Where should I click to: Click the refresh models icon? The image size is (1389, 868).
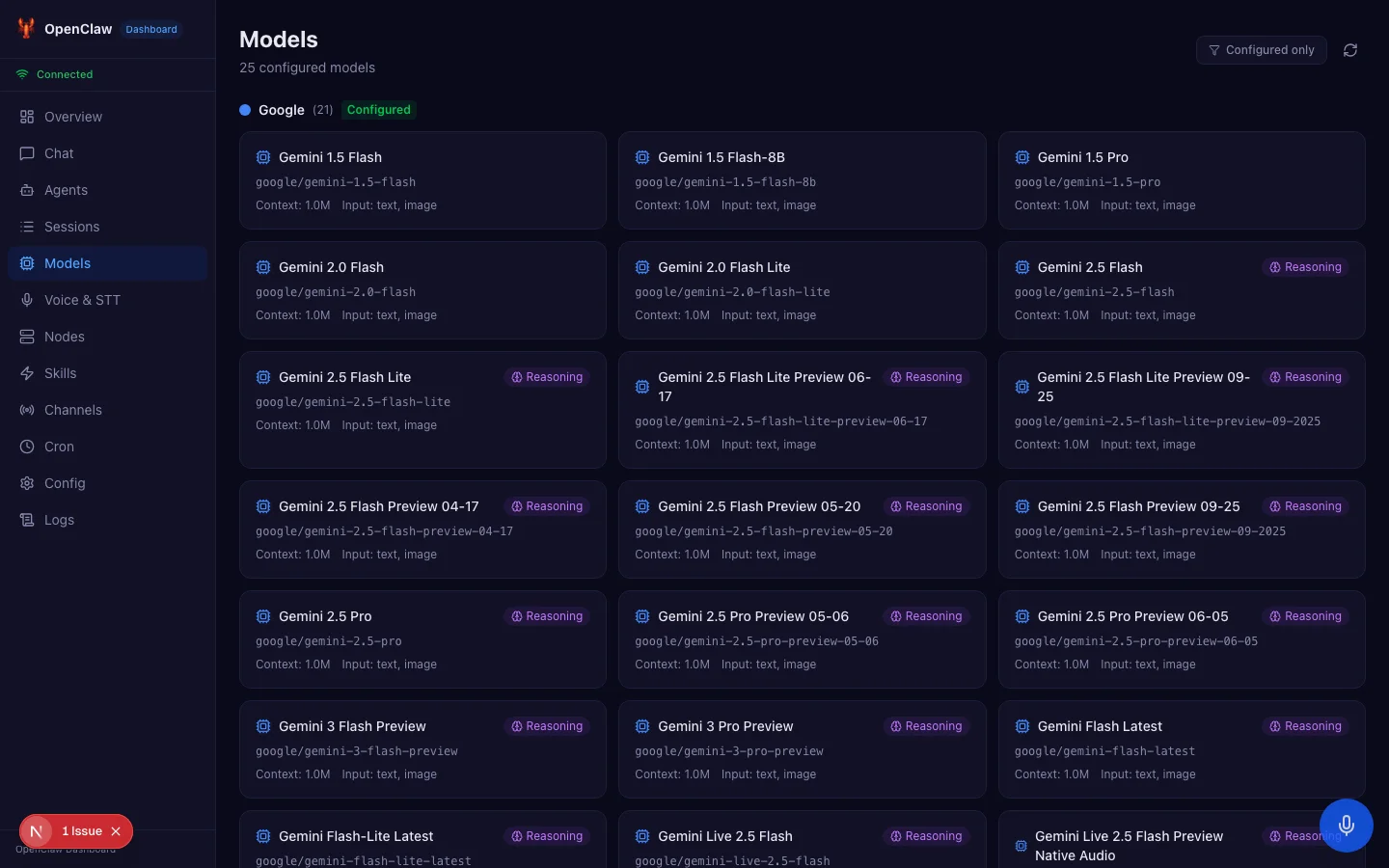click(x=1349, y=50)
